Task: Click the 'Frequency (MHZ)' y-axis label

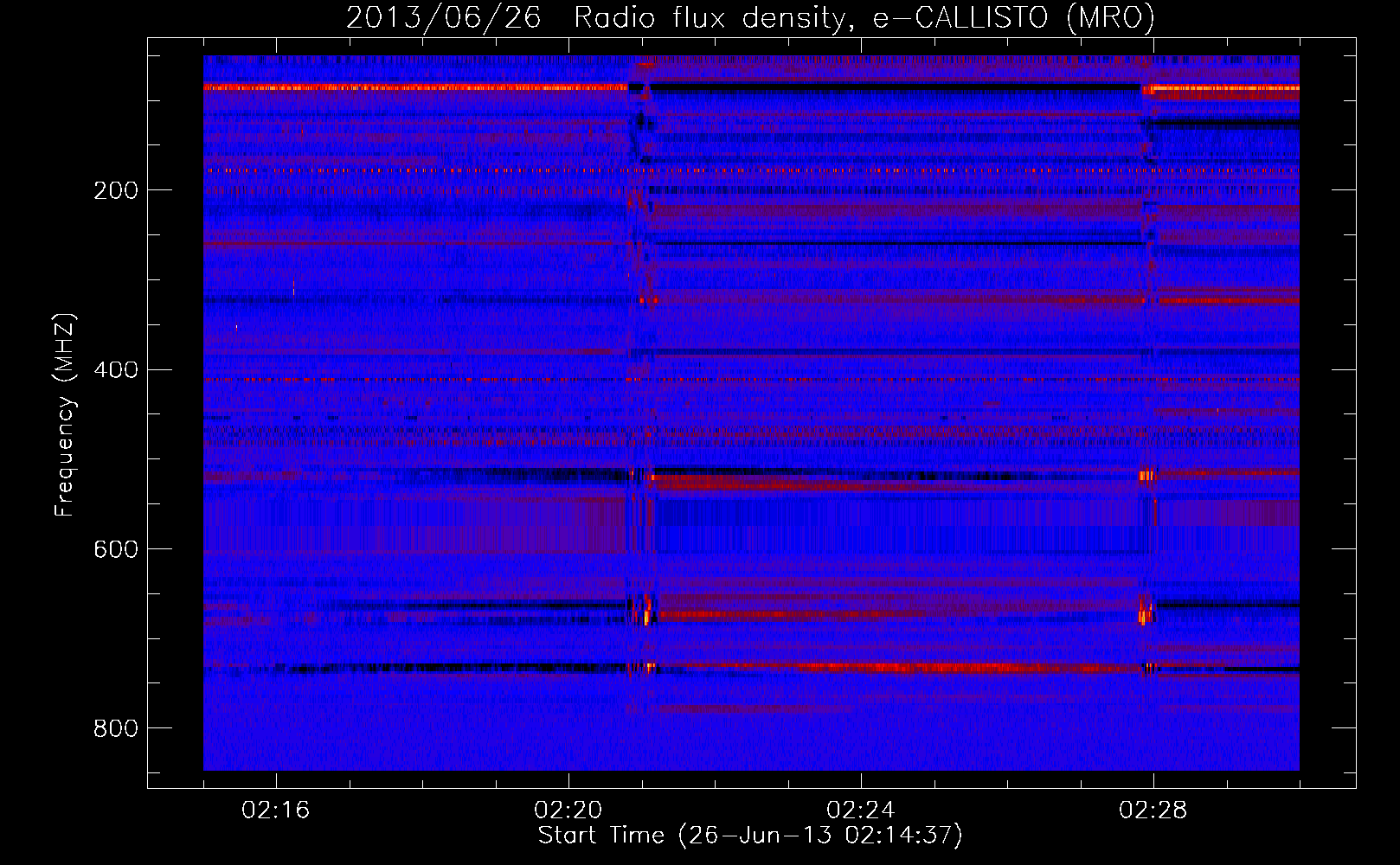Action: 65,415
